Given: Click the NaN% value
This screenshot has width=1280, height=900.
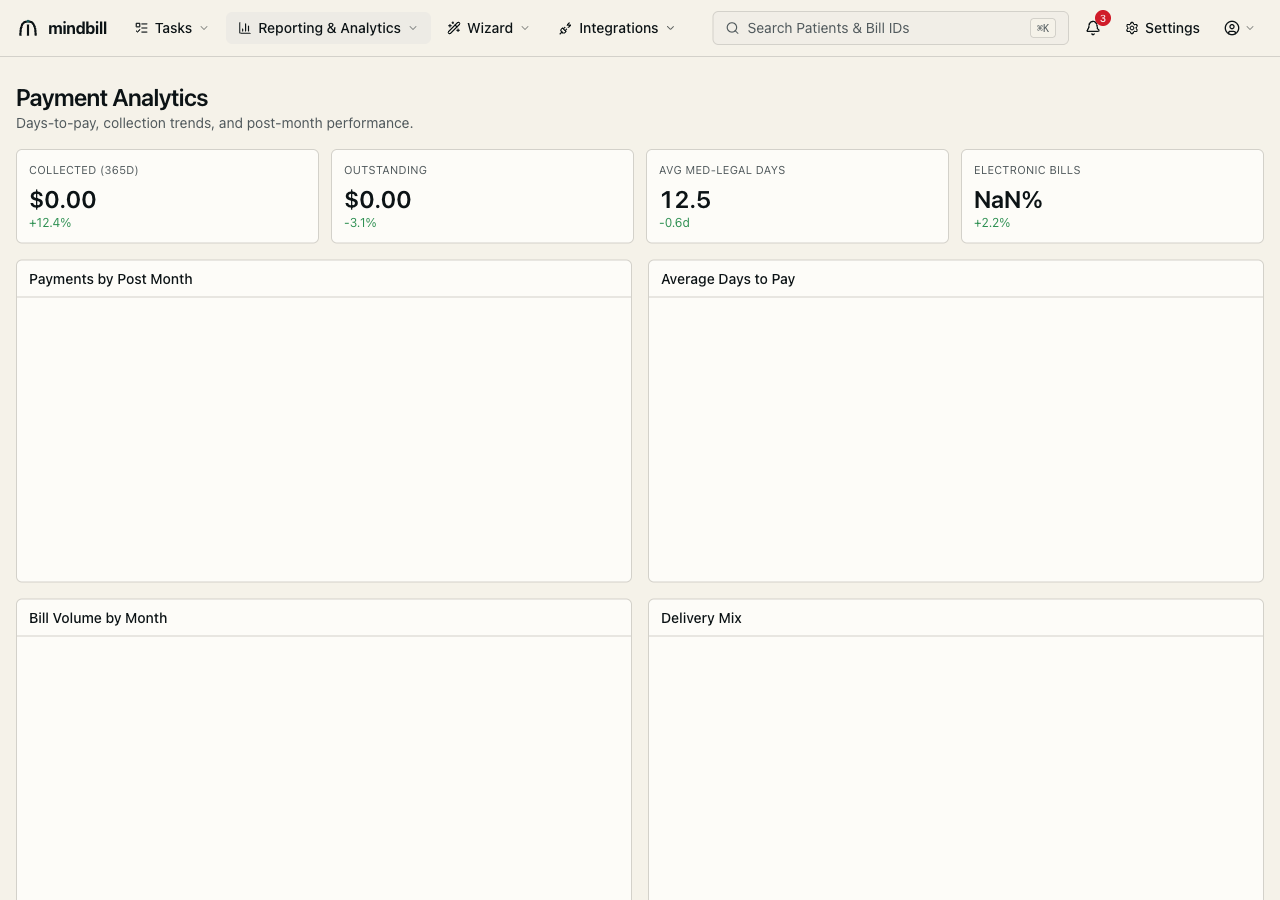Looking at the screenshot, I should click(x=1008, y=199).
